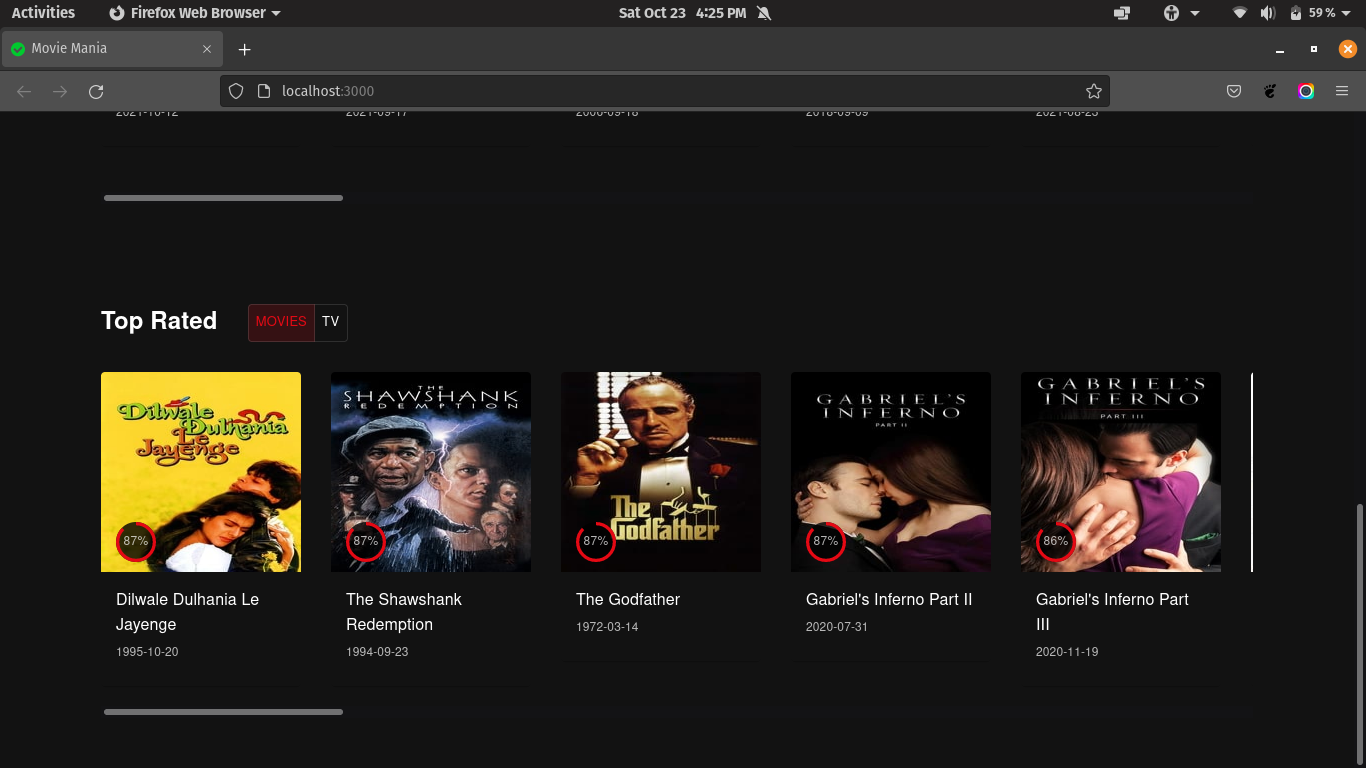Click the date 2020-11-19
1366x768 pixels.
point(1067,652)
